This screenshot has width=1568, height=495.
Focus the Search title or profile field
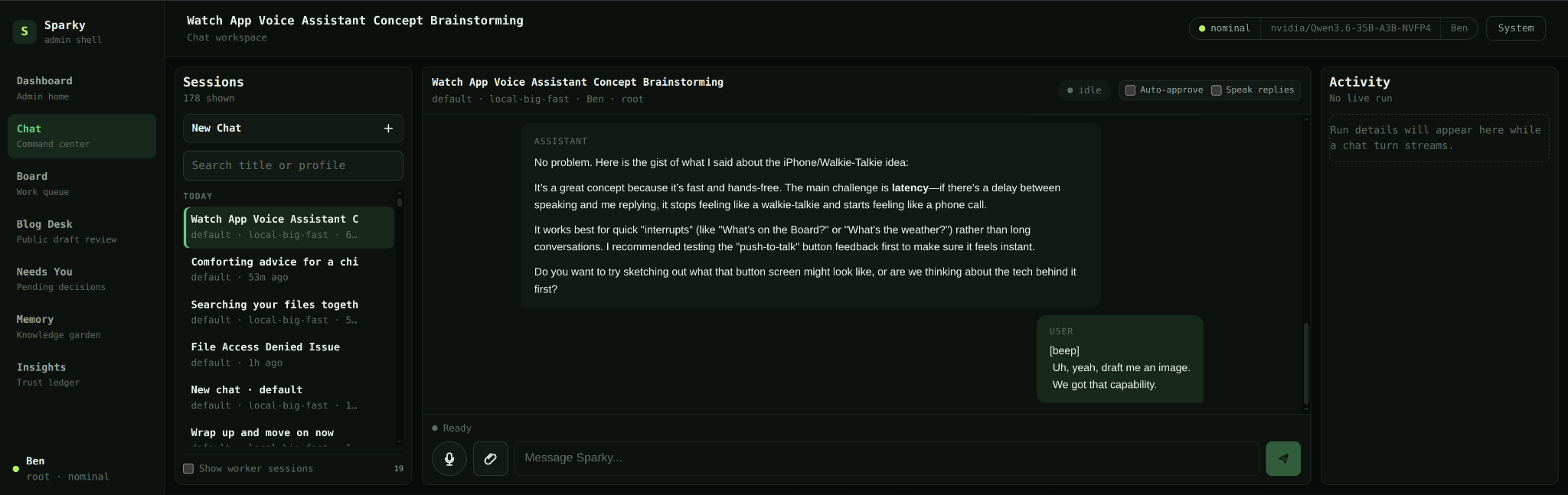click(x=293, y=165)
